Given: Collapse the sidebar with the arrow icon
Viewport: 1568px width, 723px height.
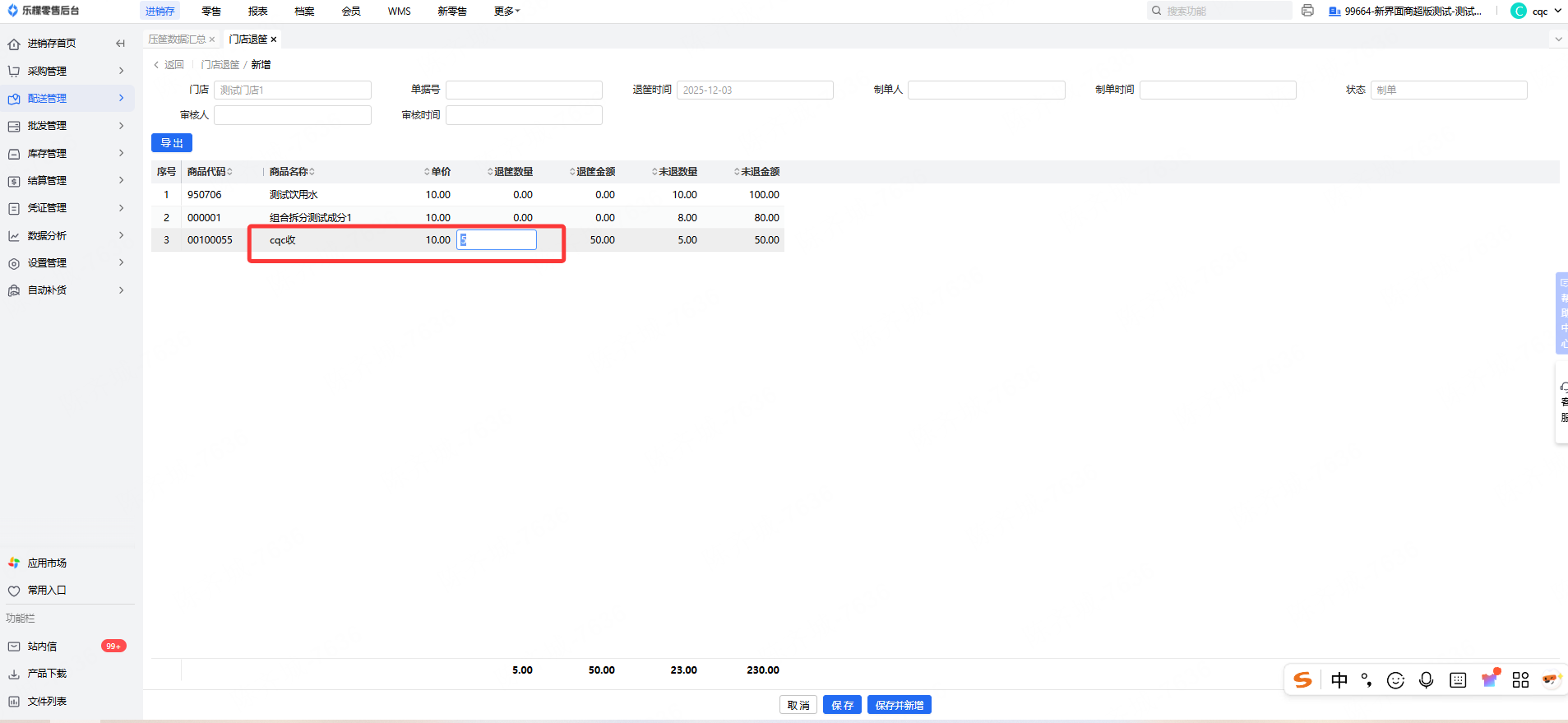Looking at the screenshot, I should [121, 44].
